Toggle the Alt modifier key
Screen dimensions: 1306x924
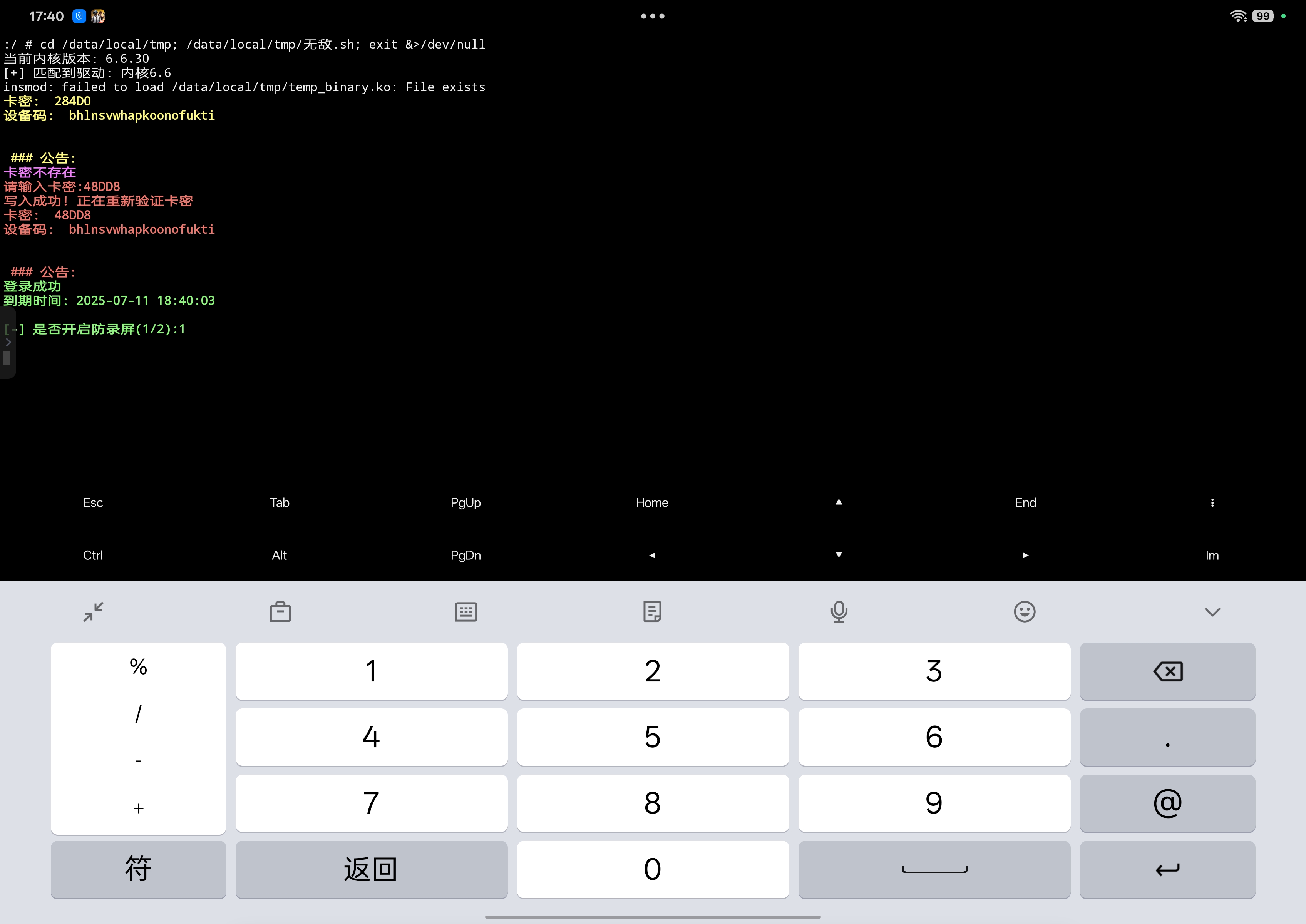pyautogui.click(x=280, y=555)
